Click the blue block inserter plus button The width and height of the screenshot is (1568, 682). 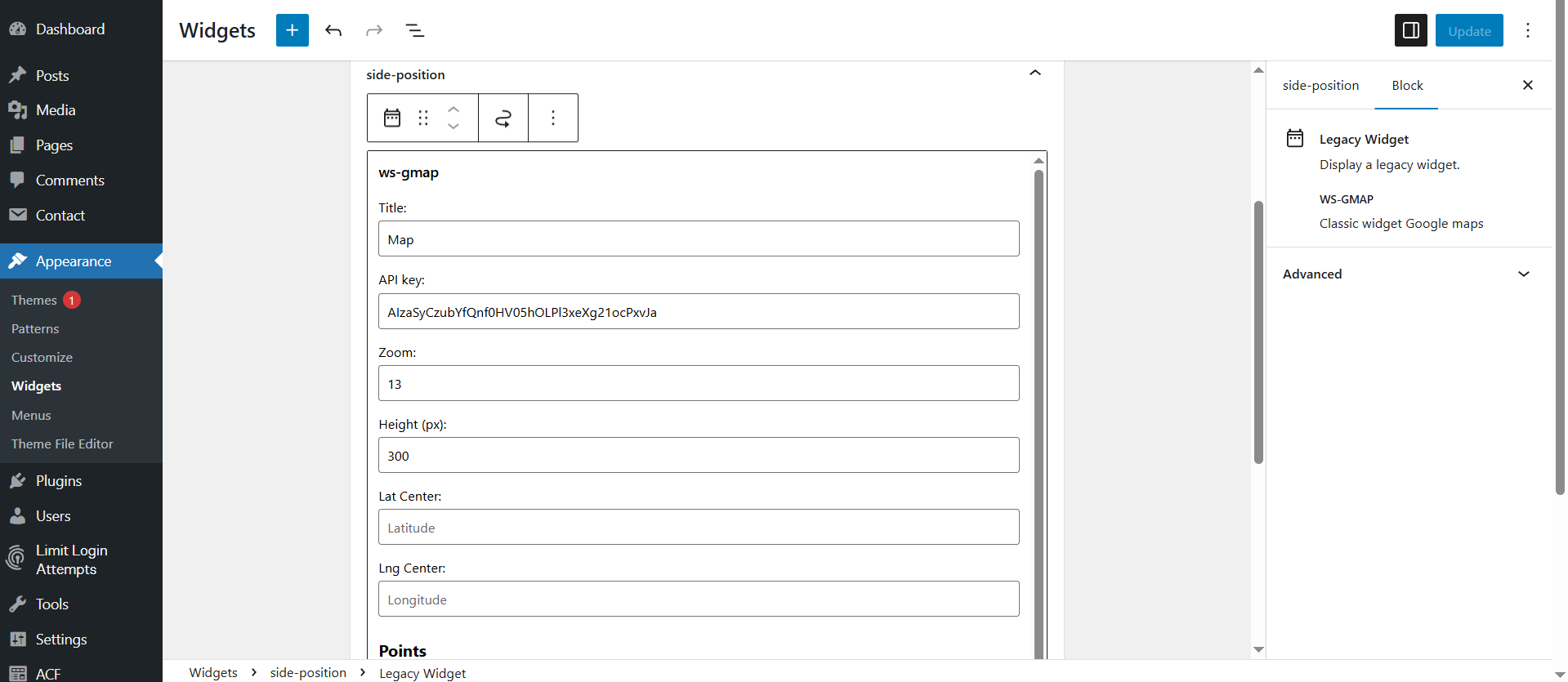coord(292,30)
